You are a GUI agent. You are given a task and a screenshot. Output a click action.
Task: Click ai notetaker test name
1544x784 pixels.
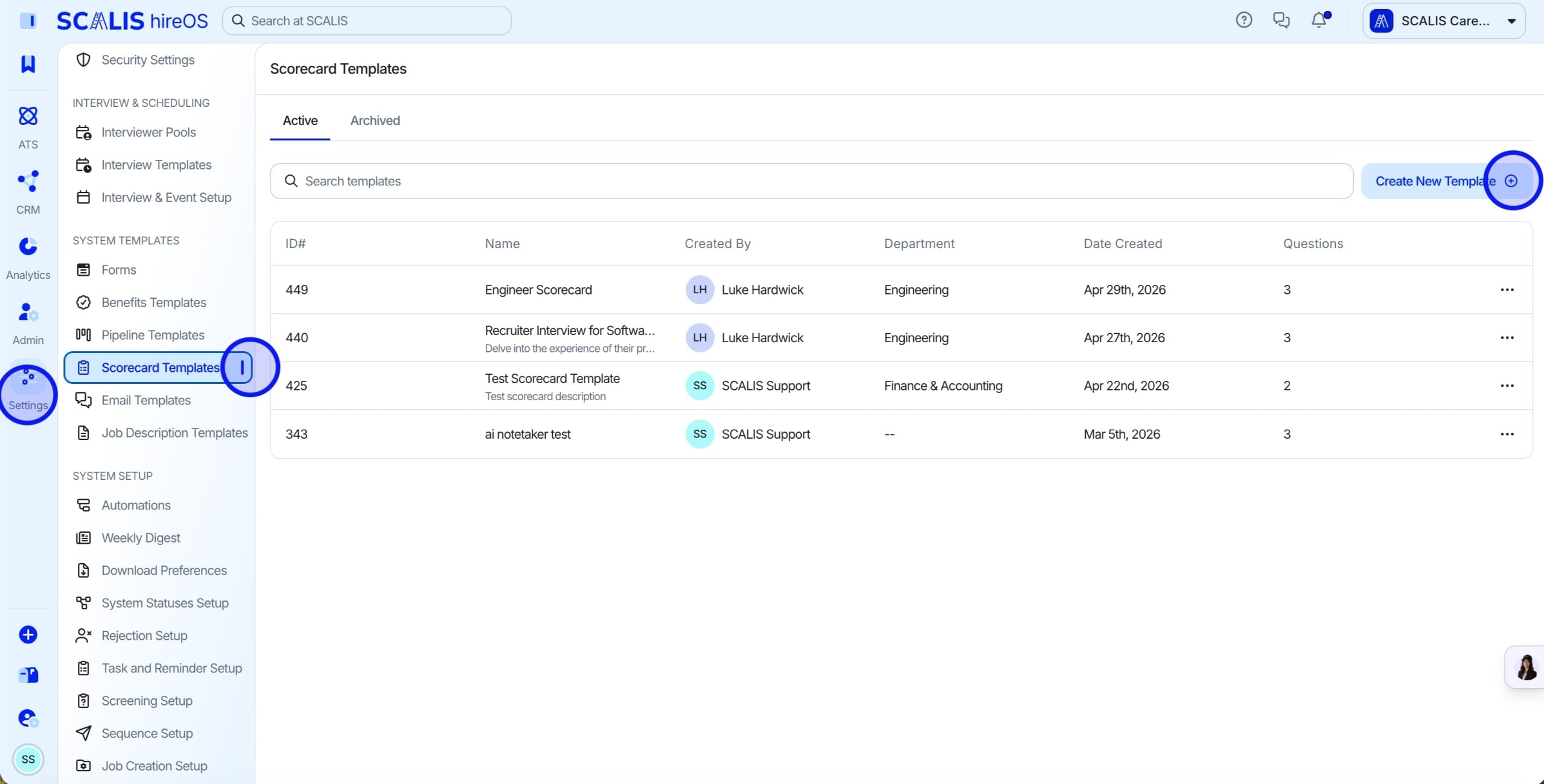click(528, 434)
